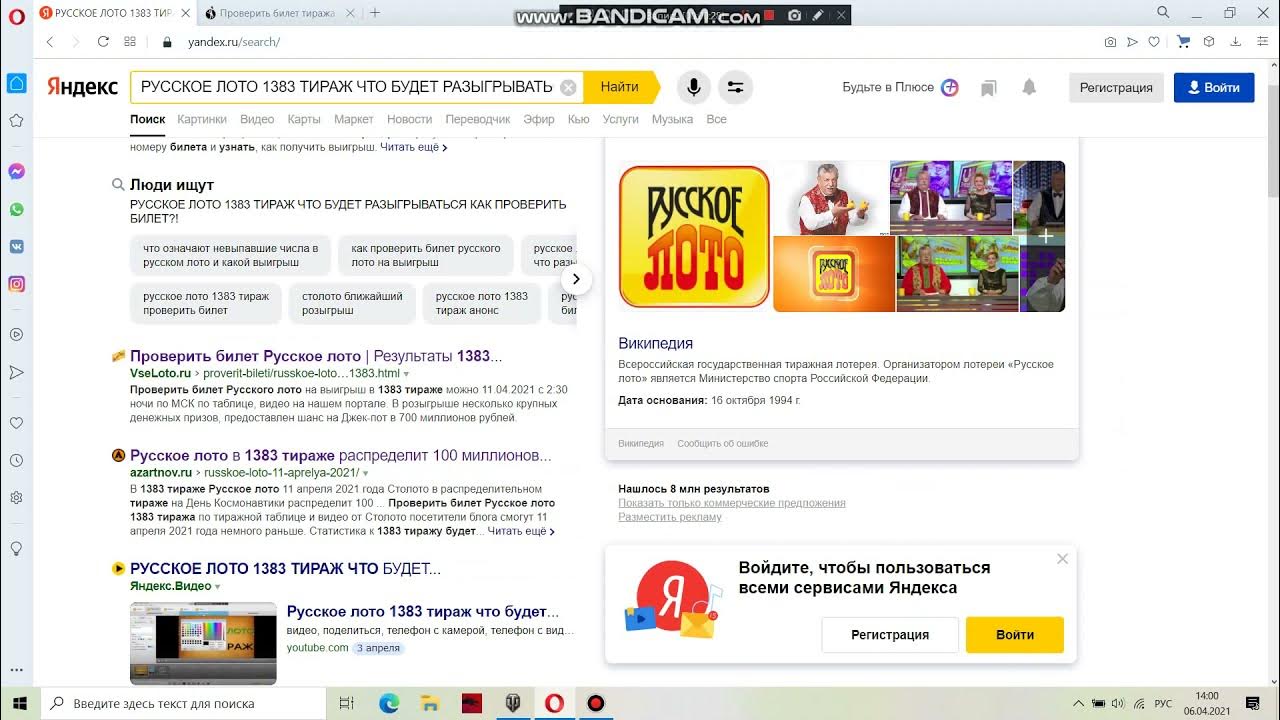Open Microsoft Edge in taskbar

[x=389, y=703]
